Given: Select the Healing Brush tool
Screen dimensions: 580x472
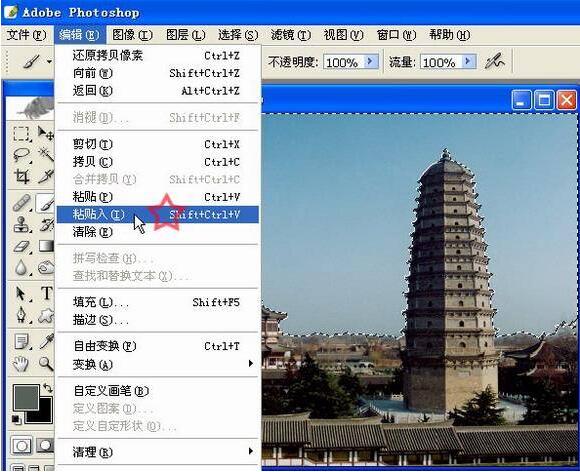Looking at the screenshot, I should click(x=21, y=203).
